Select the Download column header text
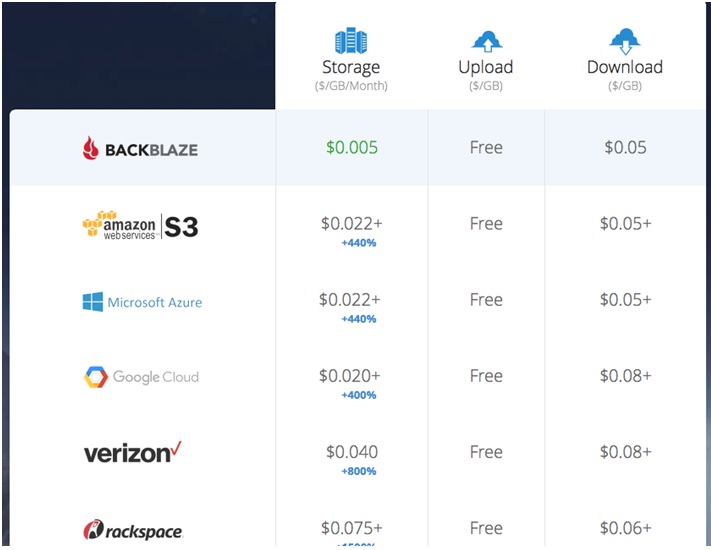The height and width of the screenshot is (550, 711). tap(625, 67)
